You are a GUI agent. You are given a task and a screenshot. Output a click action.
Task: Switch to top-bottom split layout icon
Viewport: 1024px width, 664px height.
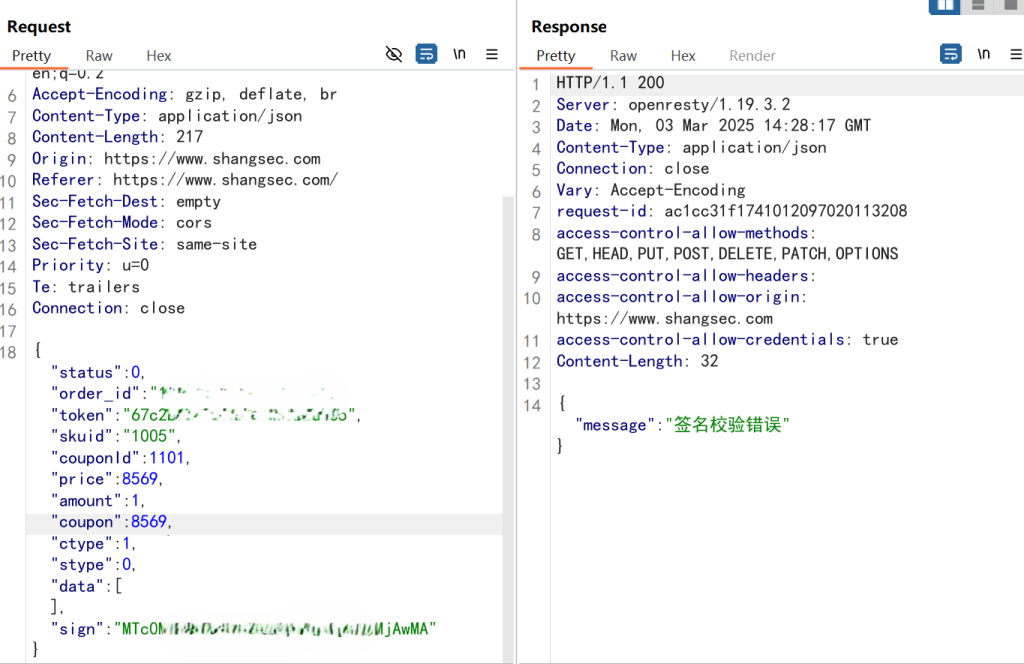coord(979,6)
